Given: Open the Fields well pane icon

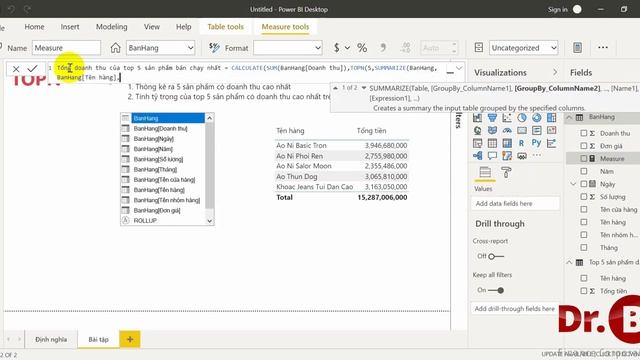Looking at the screenshot, I should (x=485, y=173).
